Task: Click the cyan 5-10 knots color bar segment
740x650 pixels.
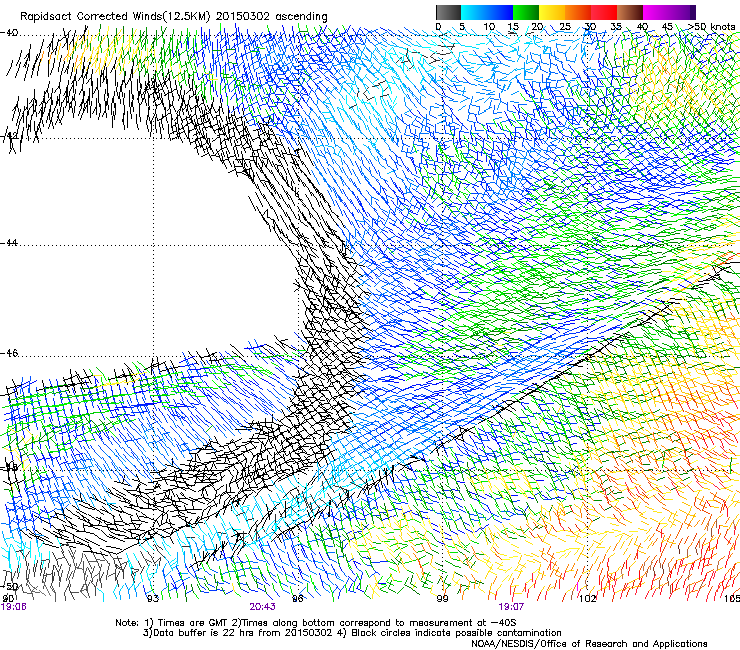Action: [x=474, y=12]
